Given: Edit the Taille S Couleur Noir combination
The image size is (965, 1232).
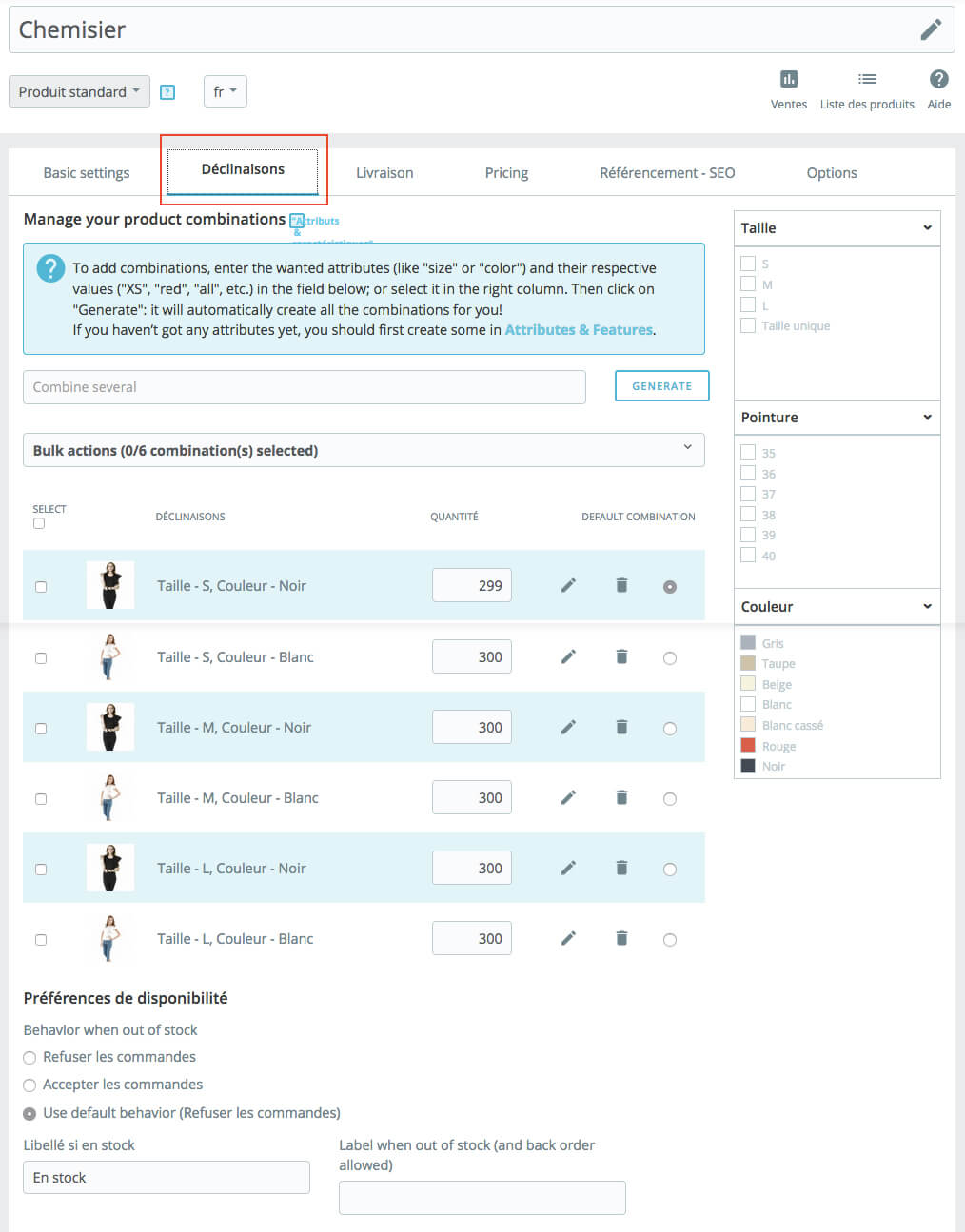Looking at the screenshot, I should pos(568,586).
